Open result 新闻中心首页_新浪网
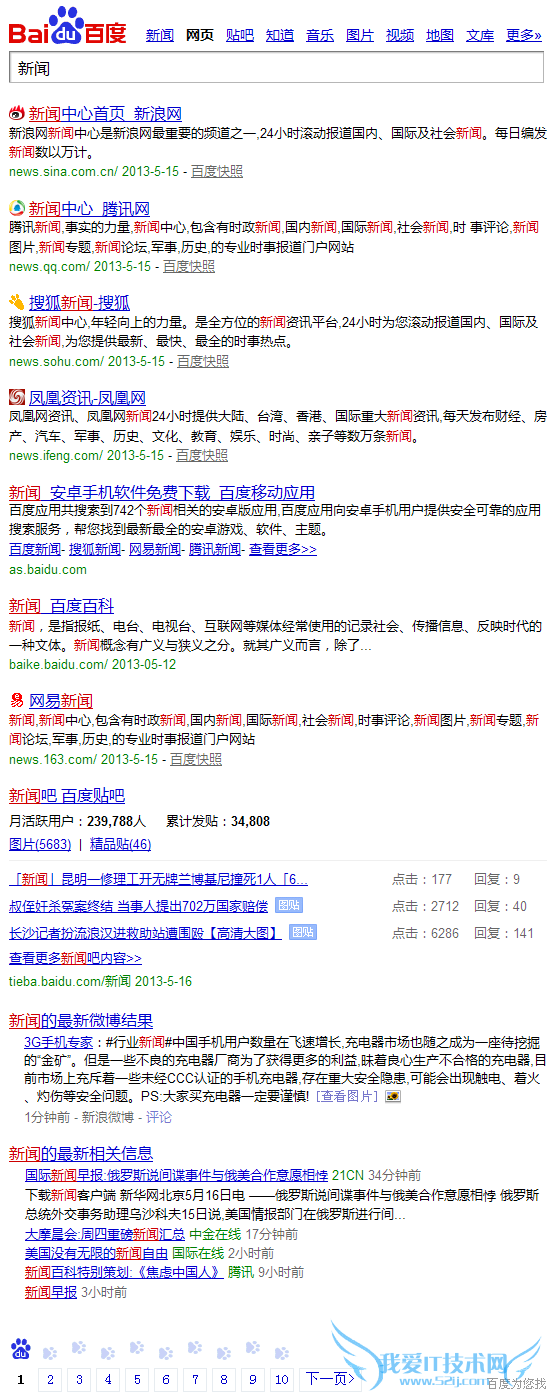 [105, 113]
